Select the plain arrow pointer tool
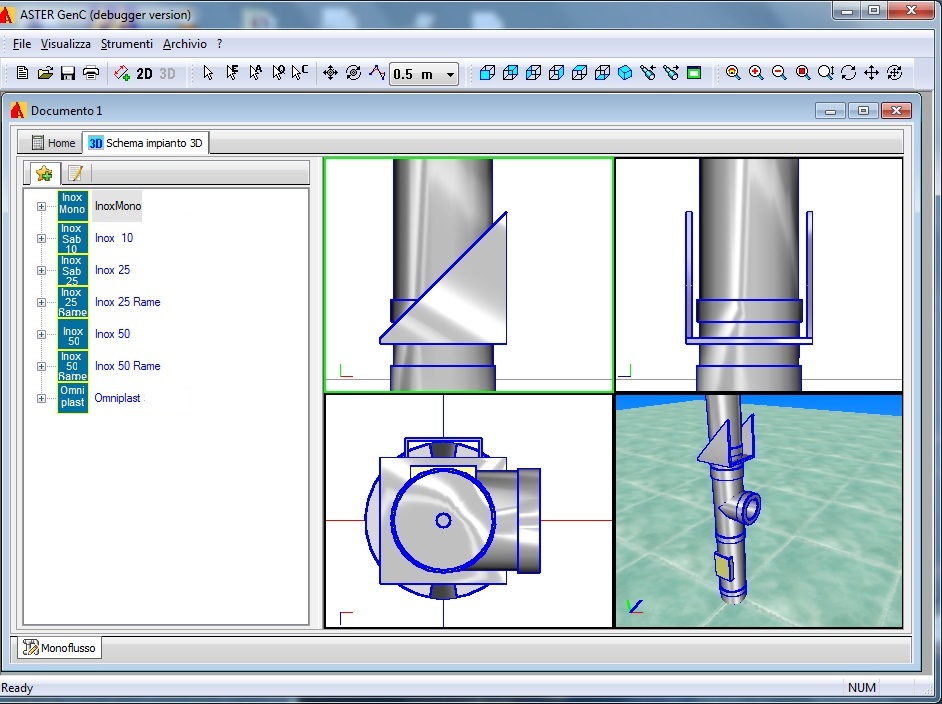 [208, 73]
